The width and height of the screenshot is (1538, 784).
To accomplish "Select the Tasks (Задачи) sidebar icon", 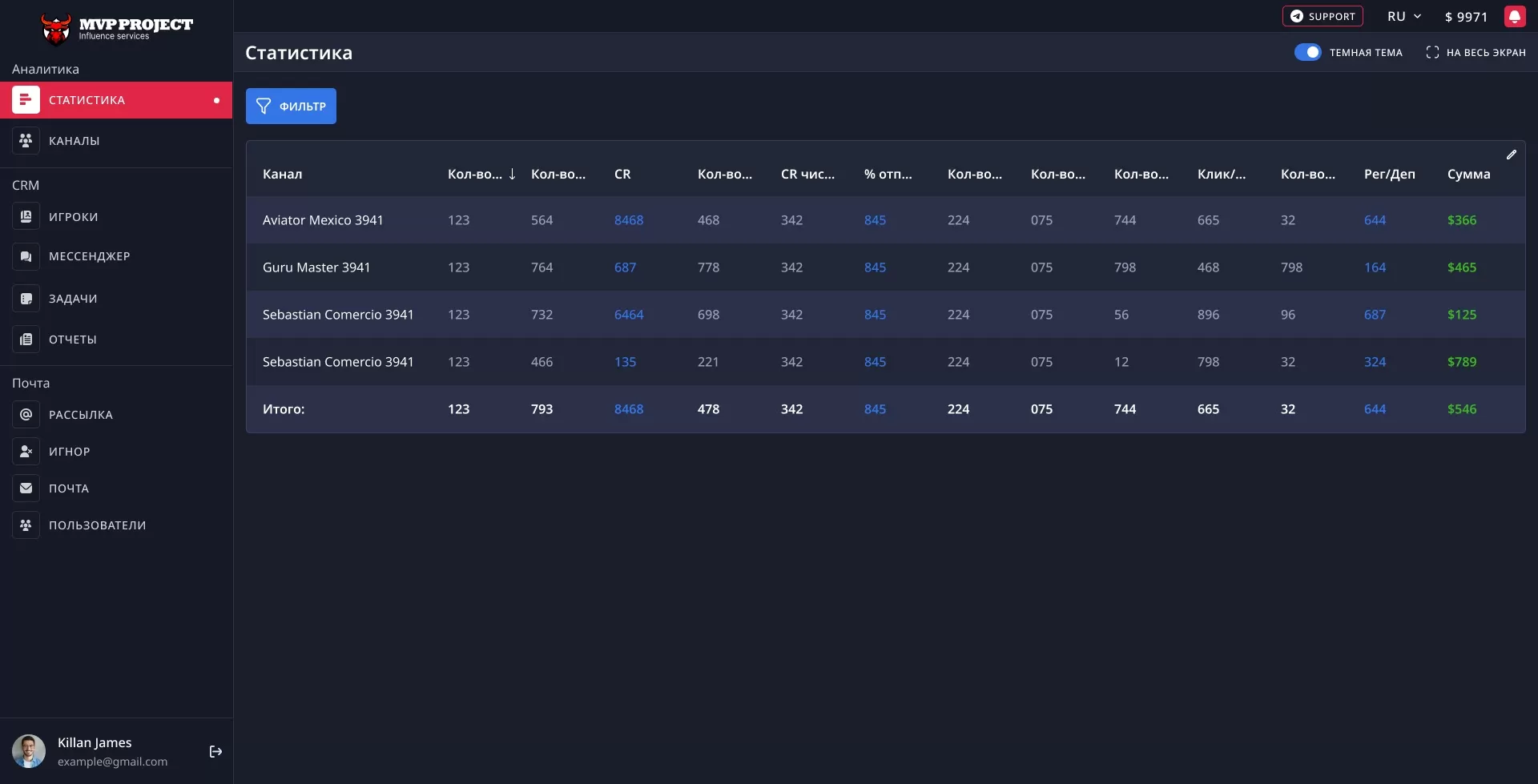I will click(26, 299).
